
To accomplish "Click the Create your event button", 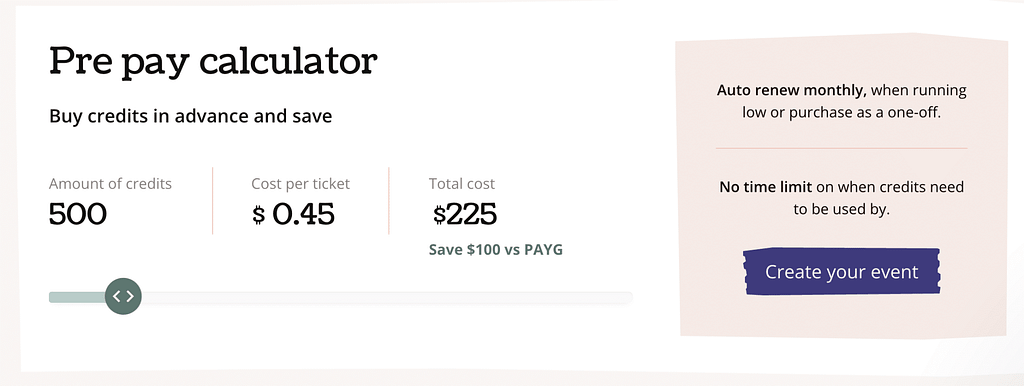I will pos(842,272).
